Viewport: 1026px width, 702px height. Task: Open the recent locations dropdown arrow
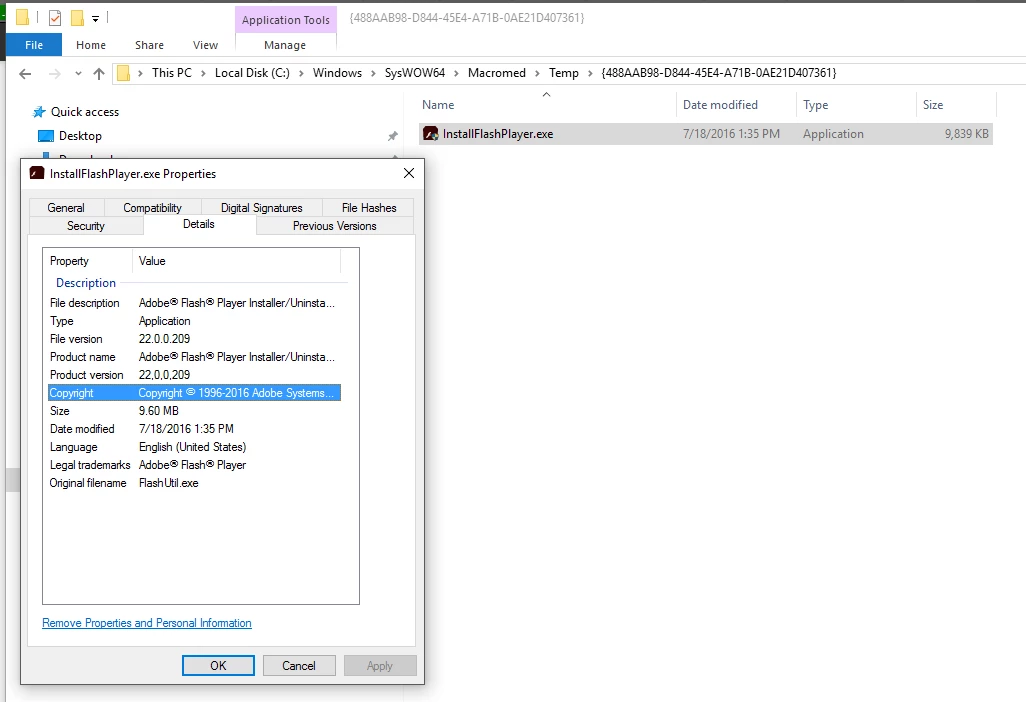click(x=79, y=73)
